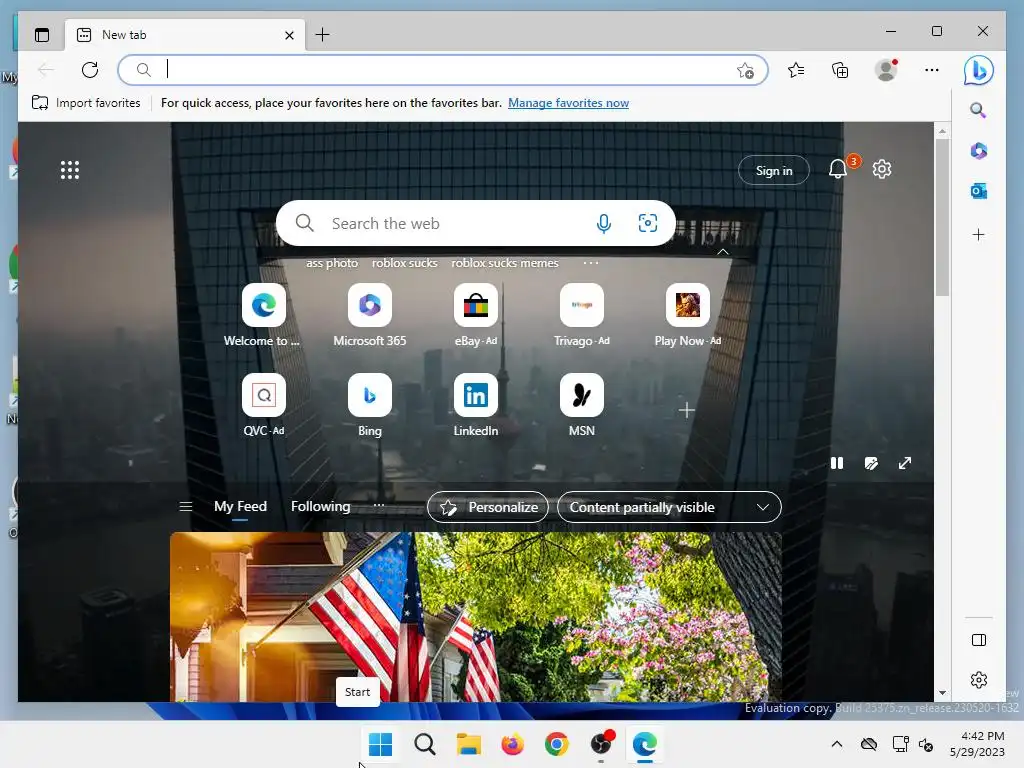Collapse quick links chevron
1024x768 pixels.
tap(723, 251)
